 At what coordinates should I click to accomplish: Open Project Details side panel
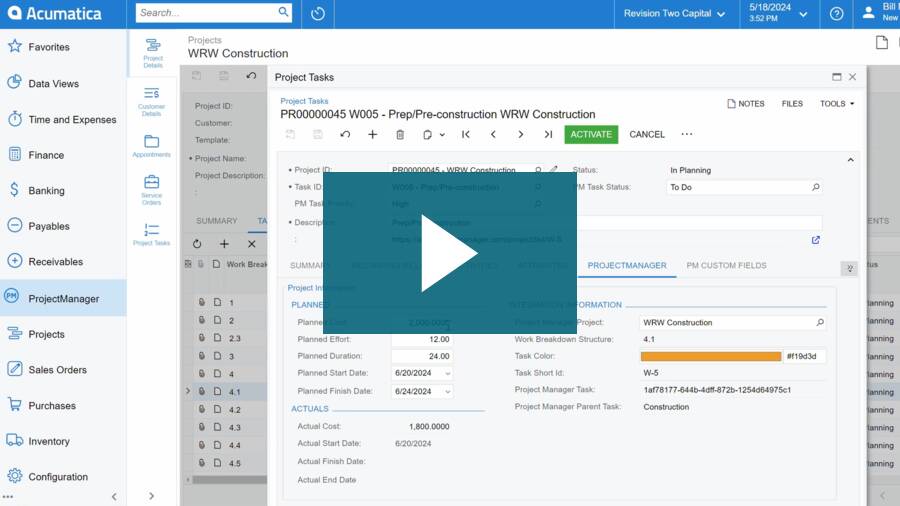pyautogui.click(x=153, y=53)
